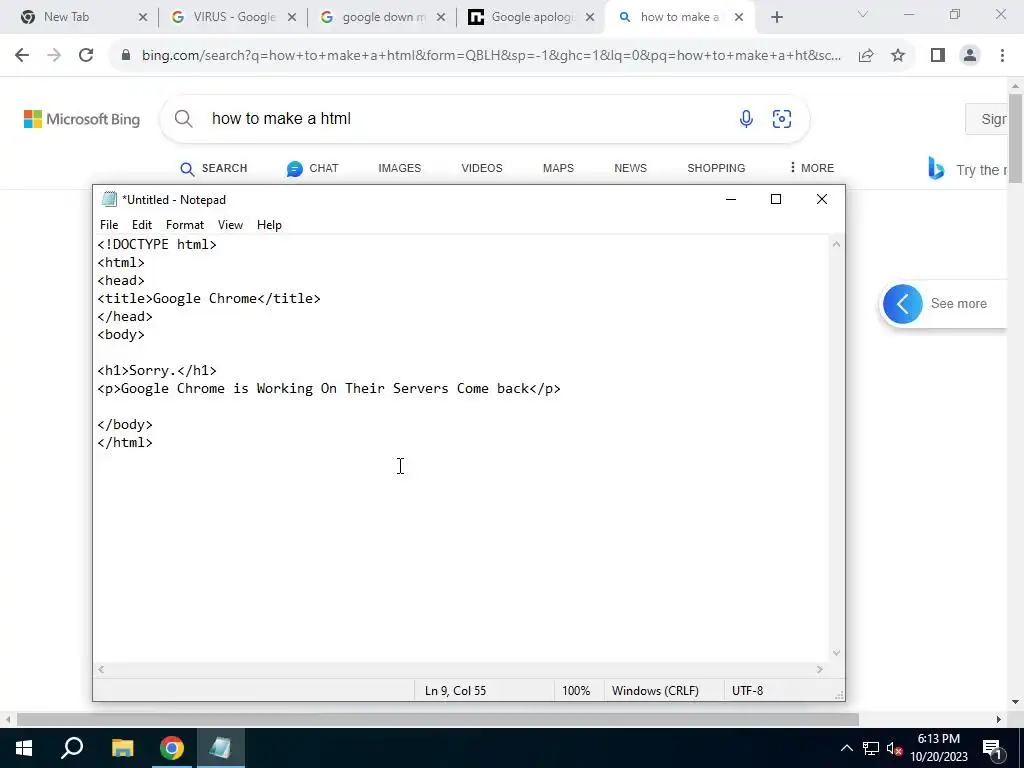1024x768 pixels.
Task: Select Bing SEARCH tab
Action: point(214,168)
